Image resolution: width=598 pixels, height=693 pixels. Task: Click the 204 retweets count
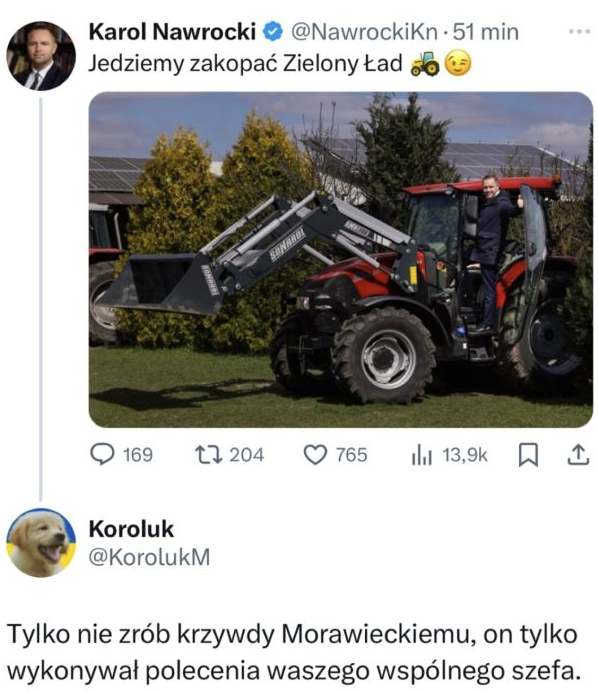tap(247, 455)
